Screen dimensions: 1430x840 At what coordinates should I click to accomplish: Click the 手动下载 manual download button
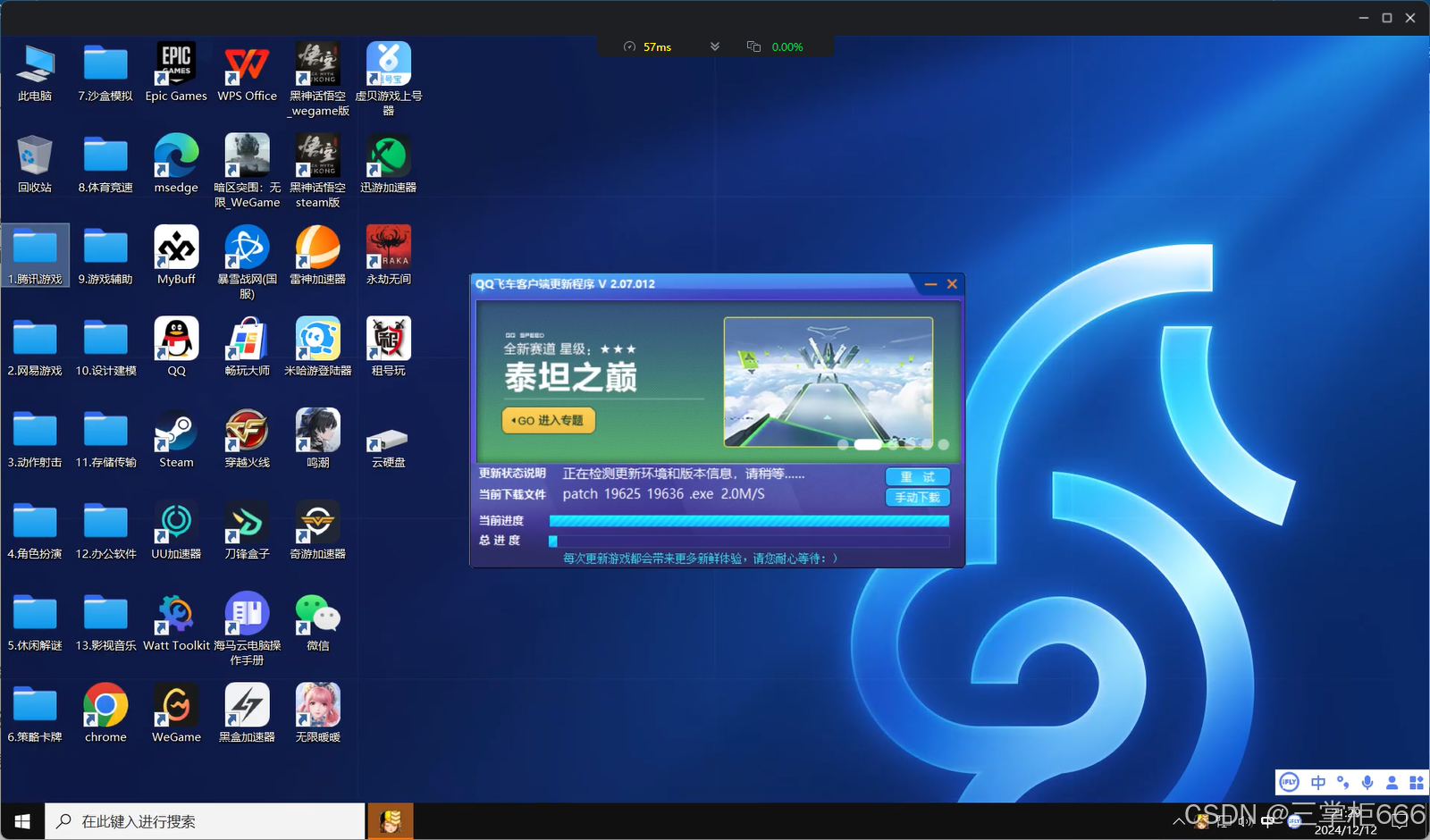coord(917,497)
